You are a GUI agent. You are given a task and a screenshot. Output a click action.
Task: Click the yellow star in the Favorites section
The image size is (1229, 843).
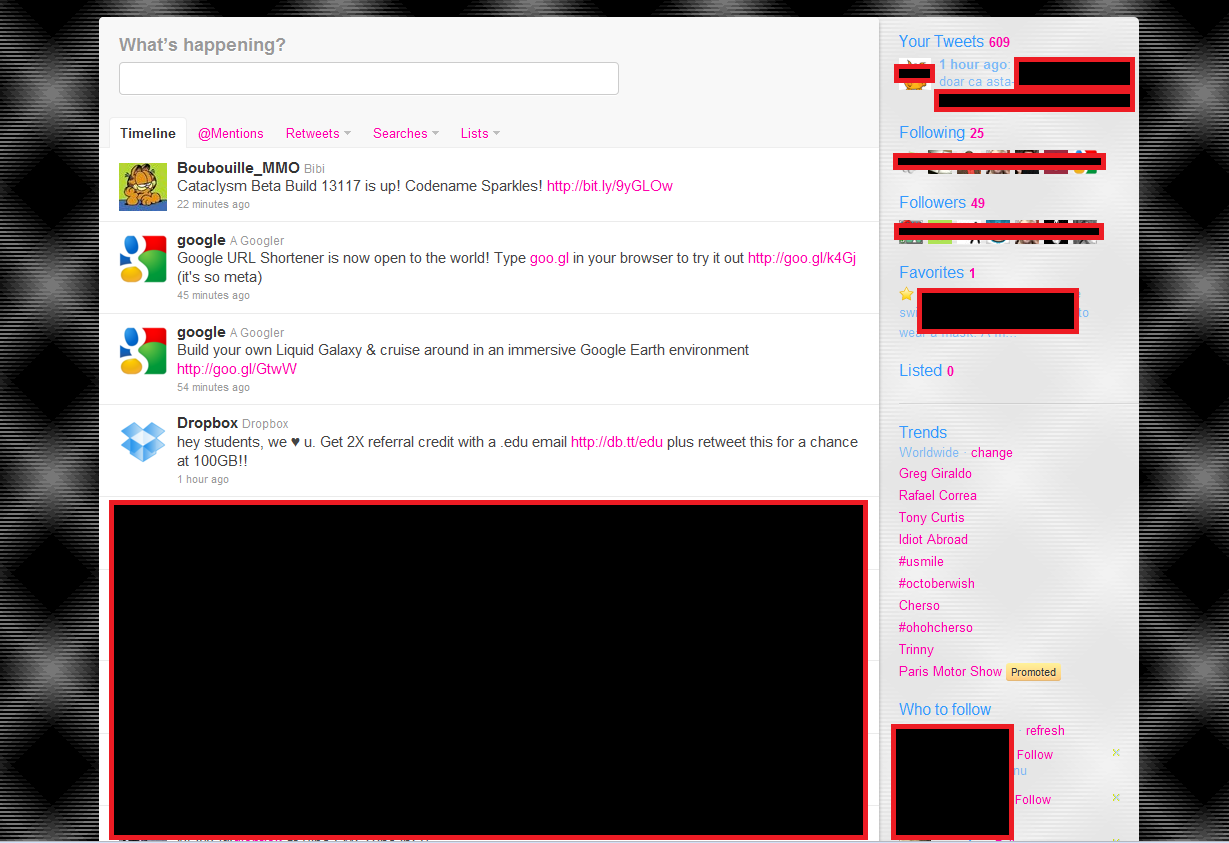[x=906, y=293]
